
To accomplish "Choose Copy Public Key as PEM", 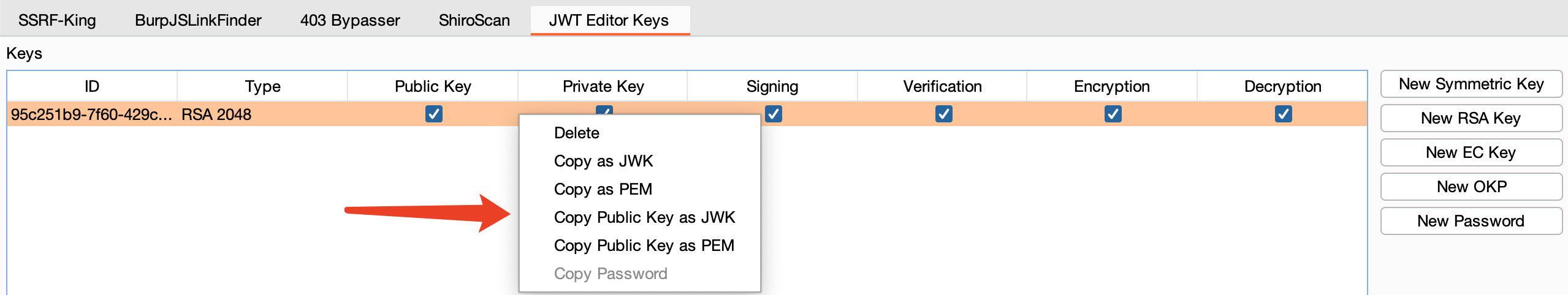I will (644, 245).
